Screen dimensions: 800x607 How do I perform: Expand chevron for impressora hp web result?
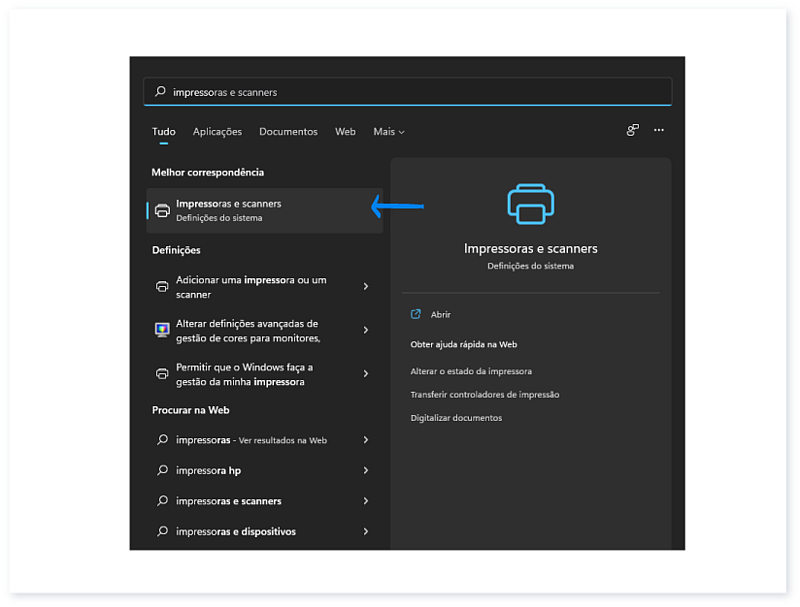[x=366, y=471]
